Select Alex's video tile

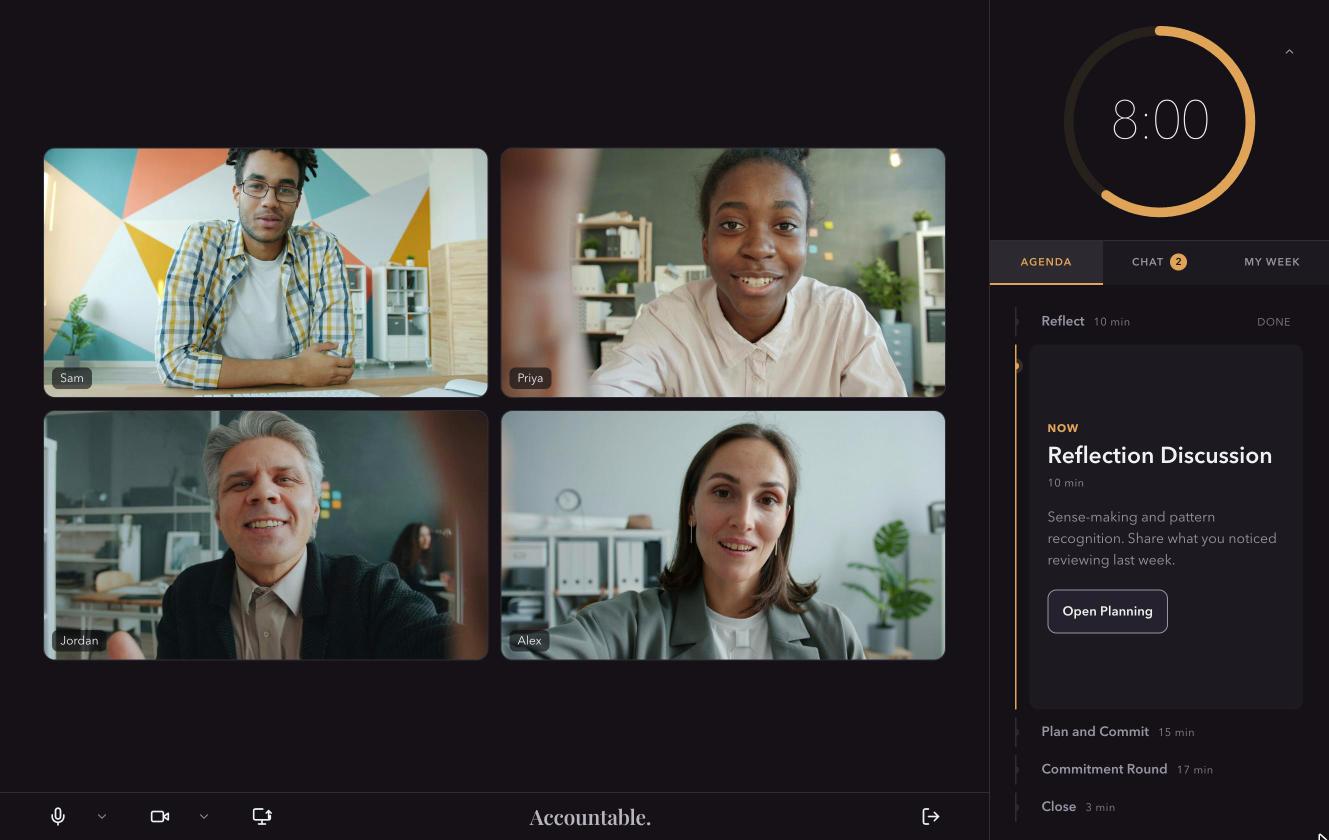[x=723, y=535]
